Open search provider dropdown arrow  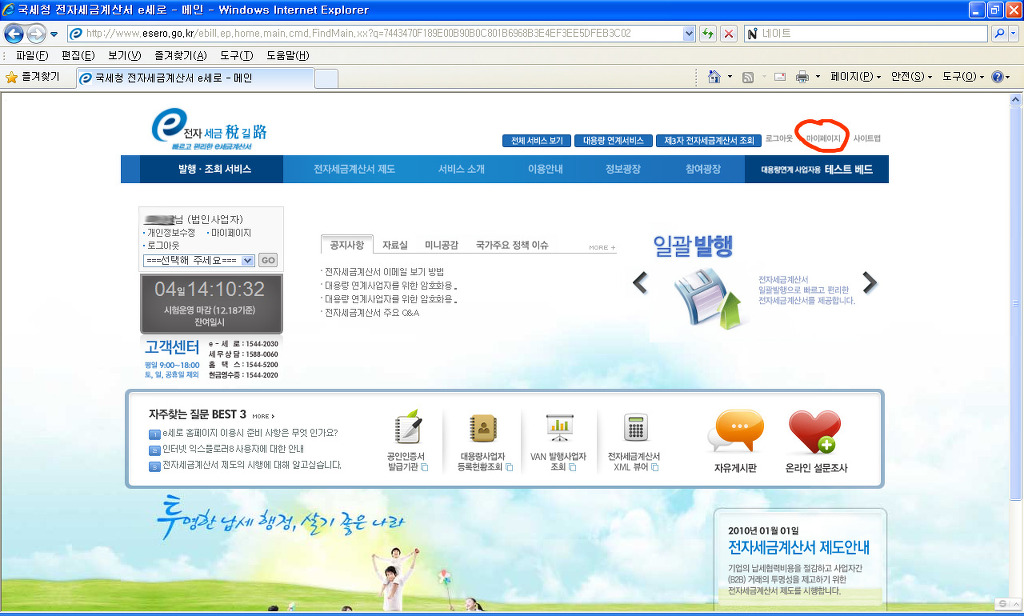[1014, 33]
